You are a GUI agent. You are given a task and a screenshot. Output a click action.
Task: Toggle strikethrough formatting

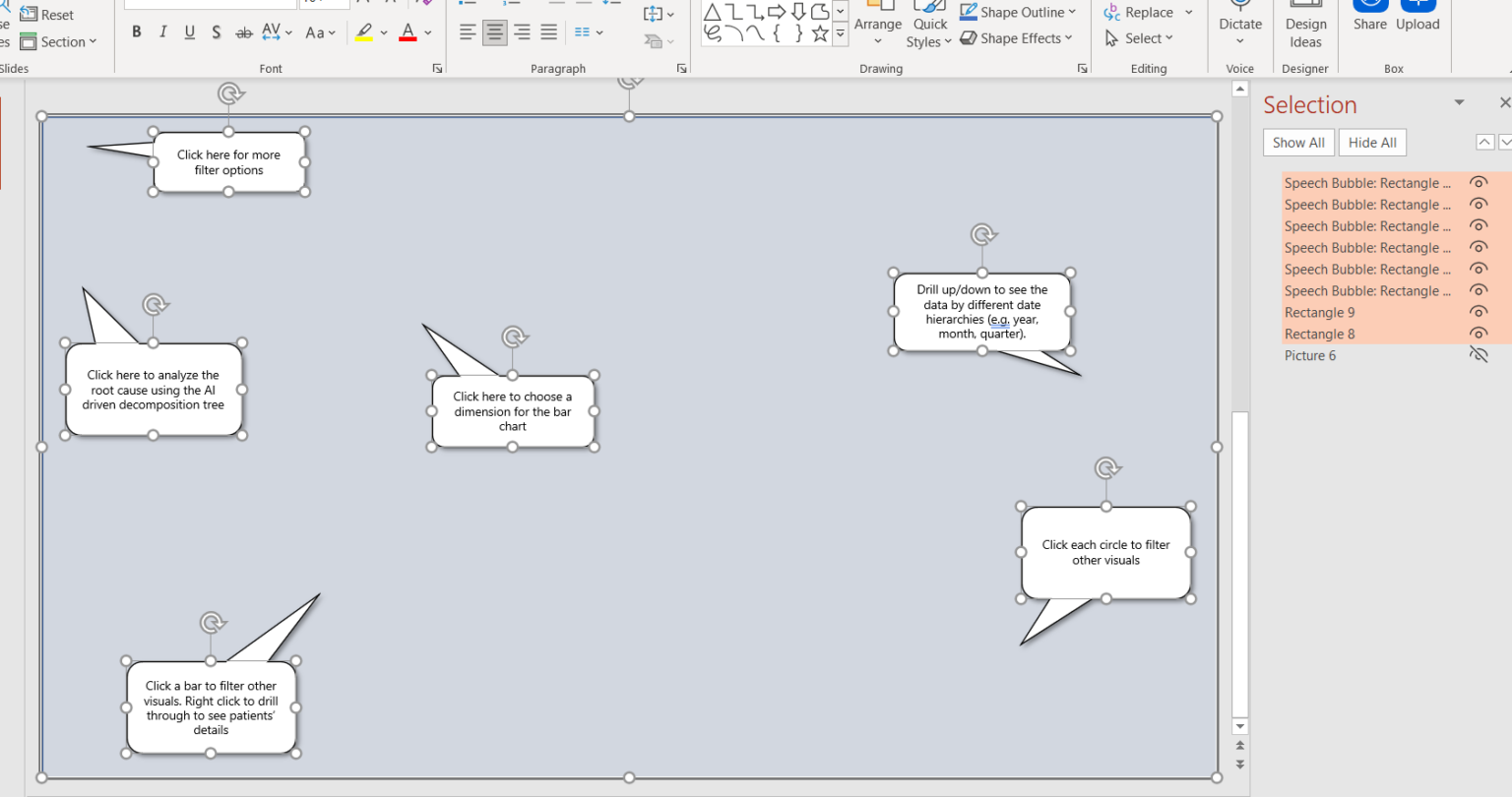244,32
